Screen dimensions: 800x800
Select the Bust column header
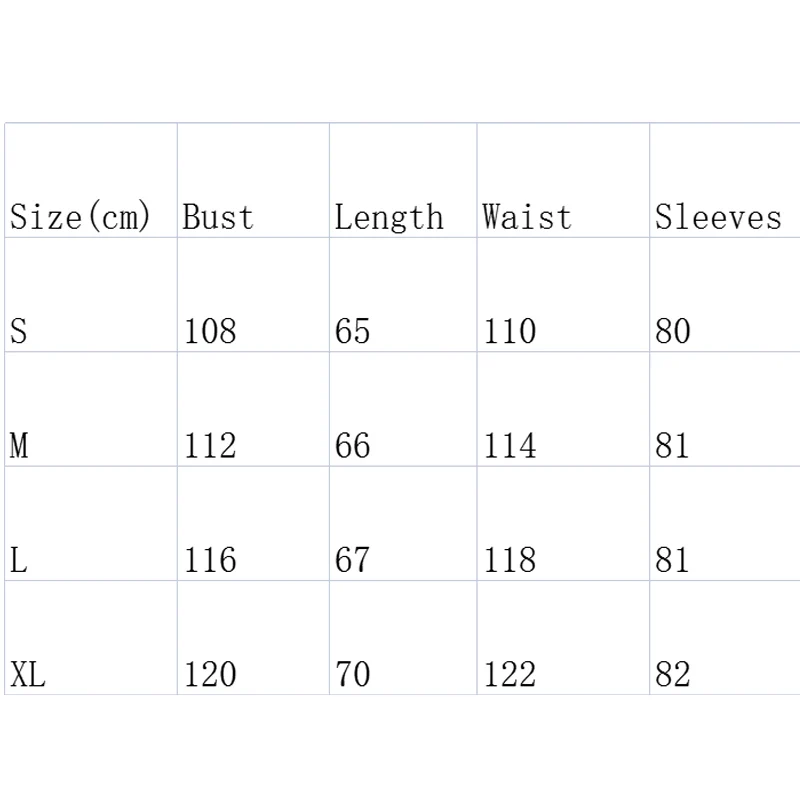click(218, 217)
